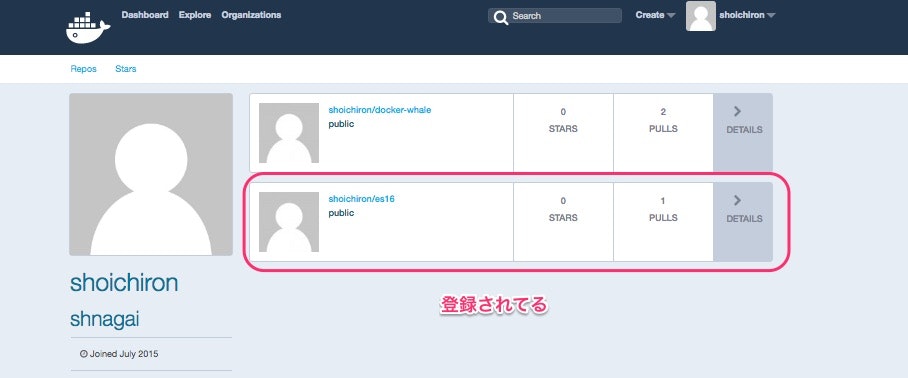Click the header user avatar icon
908x378 pixels.
(x=701, y=16)
